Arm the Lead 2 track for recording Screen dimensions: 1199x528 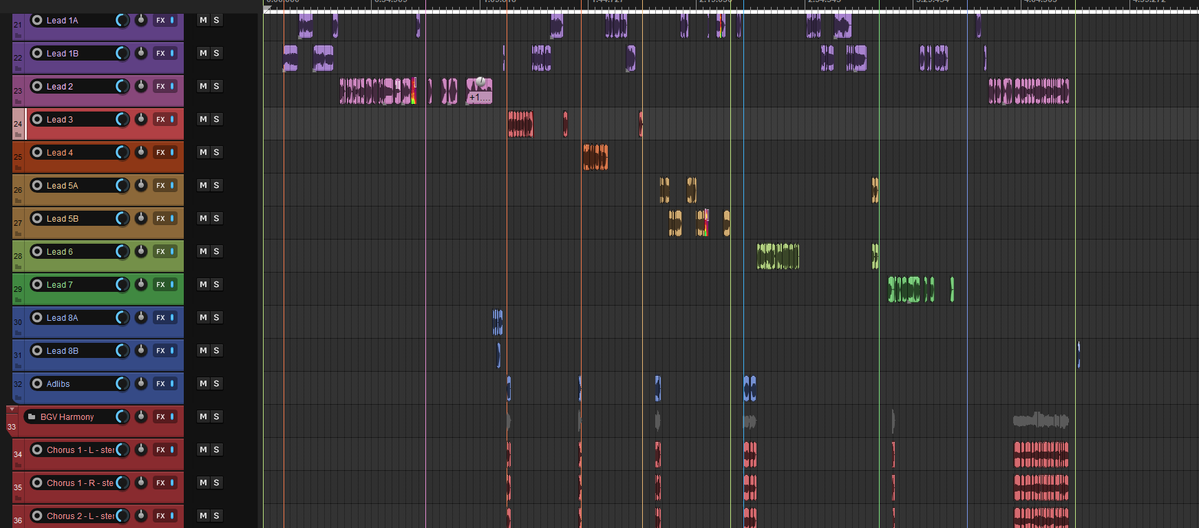point(37,86)
